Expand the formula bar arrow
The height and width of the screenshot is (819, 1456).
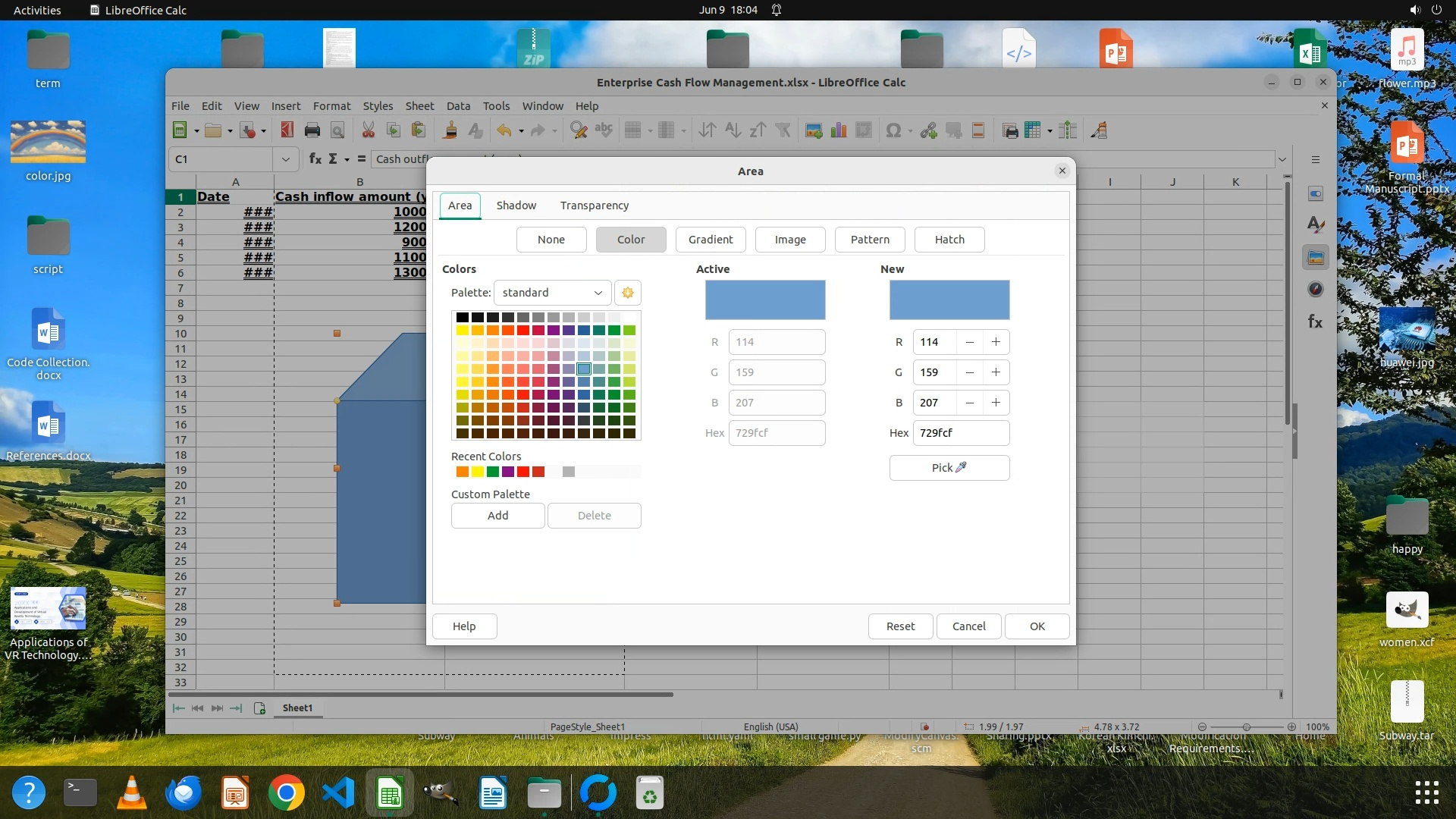coord(1282,159)
